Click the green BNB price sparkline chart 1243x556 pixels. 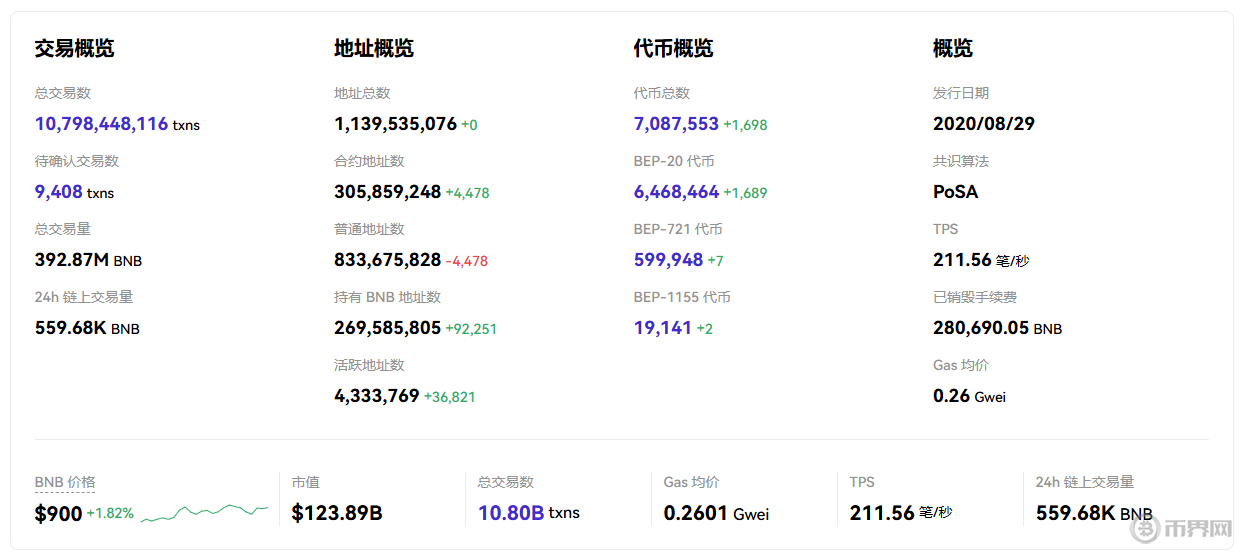204,513
